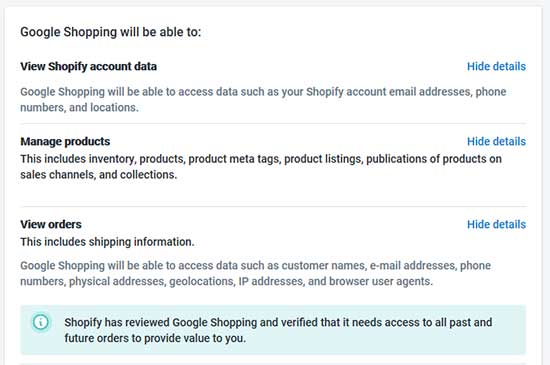Click the divider under account data description

click(x=273, y=123)
